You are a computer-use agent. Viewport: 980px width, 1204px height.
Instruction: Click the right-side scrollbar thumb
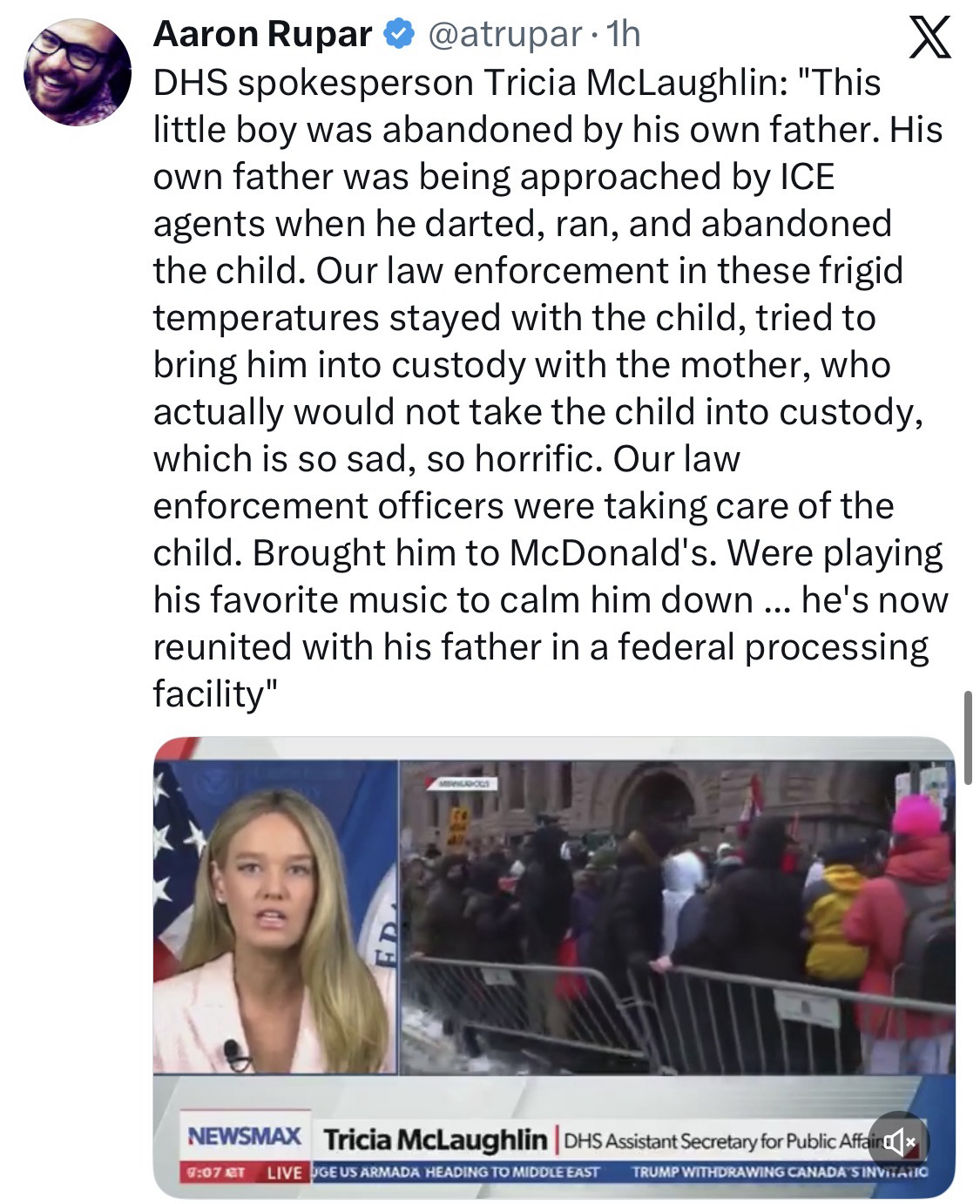pyautogui.click(x=968, y=723)
